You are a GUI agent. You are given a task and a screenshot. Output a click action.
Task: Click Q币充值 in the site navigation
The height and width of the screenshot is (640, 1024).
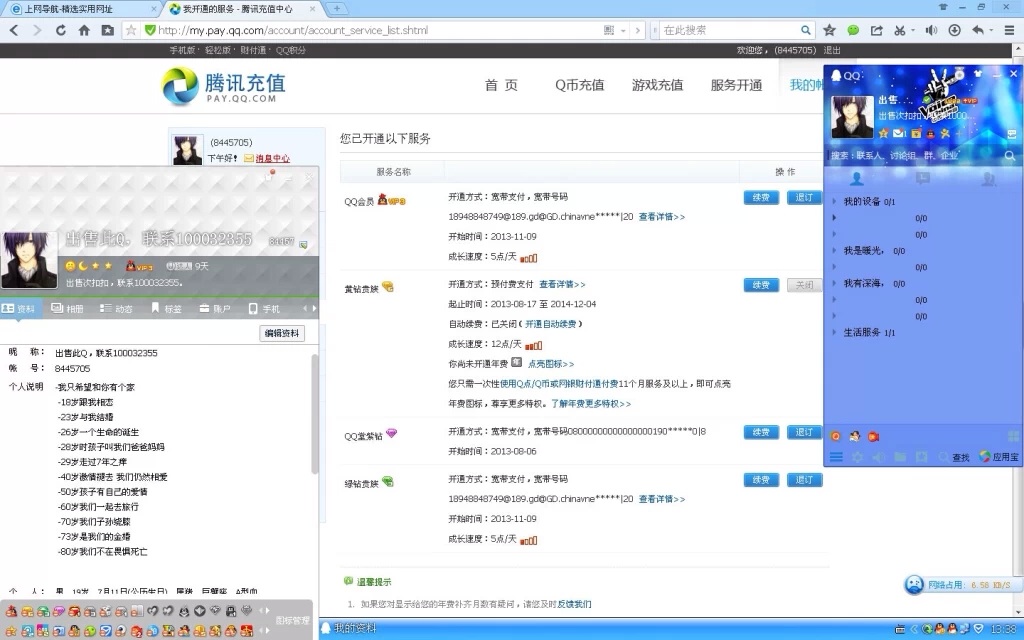point(579,85)
